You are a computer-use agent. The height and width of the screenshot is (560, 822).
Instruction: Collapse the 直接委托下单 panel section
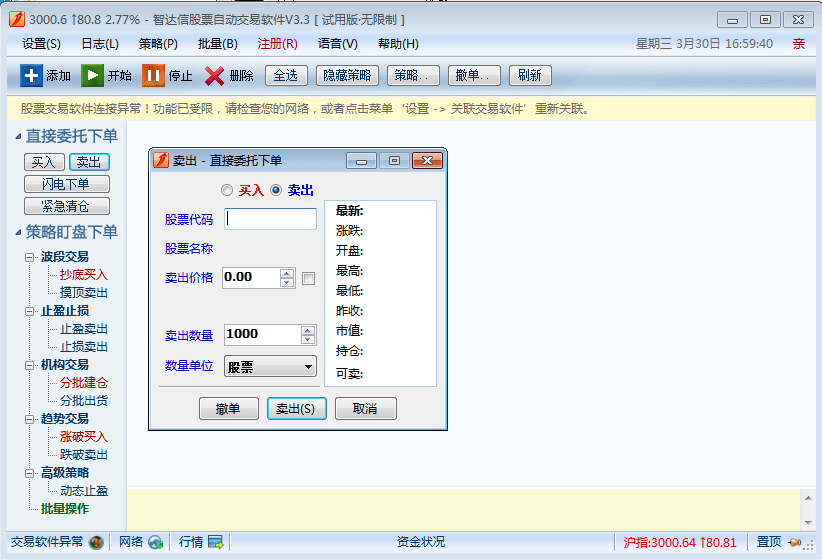[x=16, y=136]
